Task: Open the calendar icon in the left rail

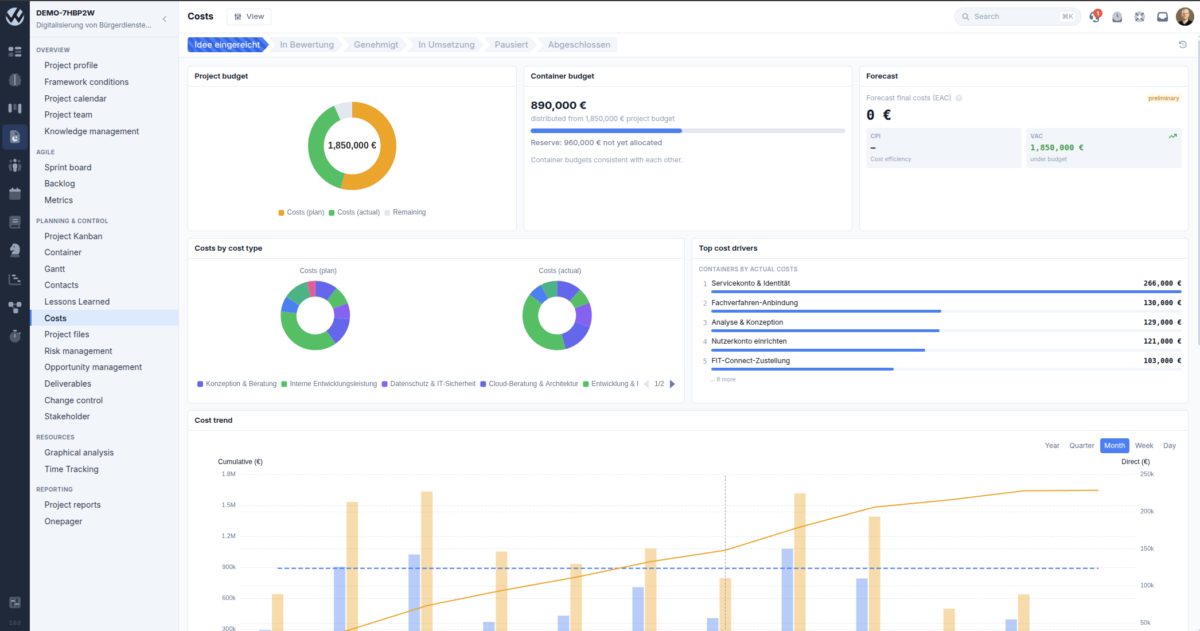Action: pyautogui.click(x=15, y=193)
